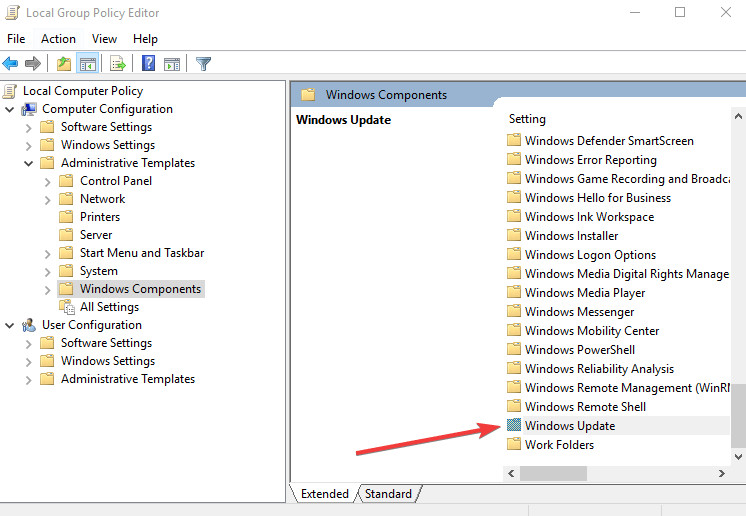Collapse the User Configuration node

10,325
